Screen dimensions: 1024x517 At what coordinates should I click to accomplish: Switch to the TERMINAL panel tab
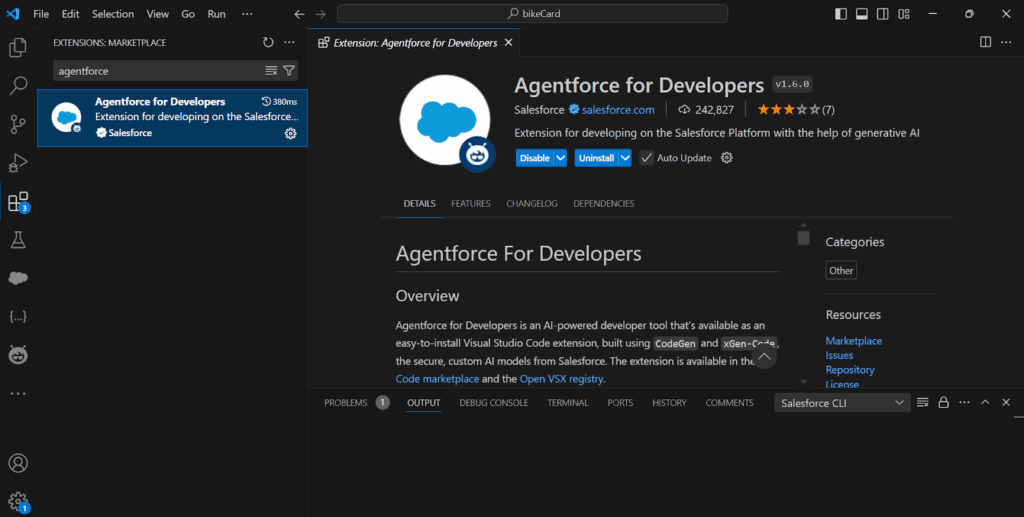point(568,403)
